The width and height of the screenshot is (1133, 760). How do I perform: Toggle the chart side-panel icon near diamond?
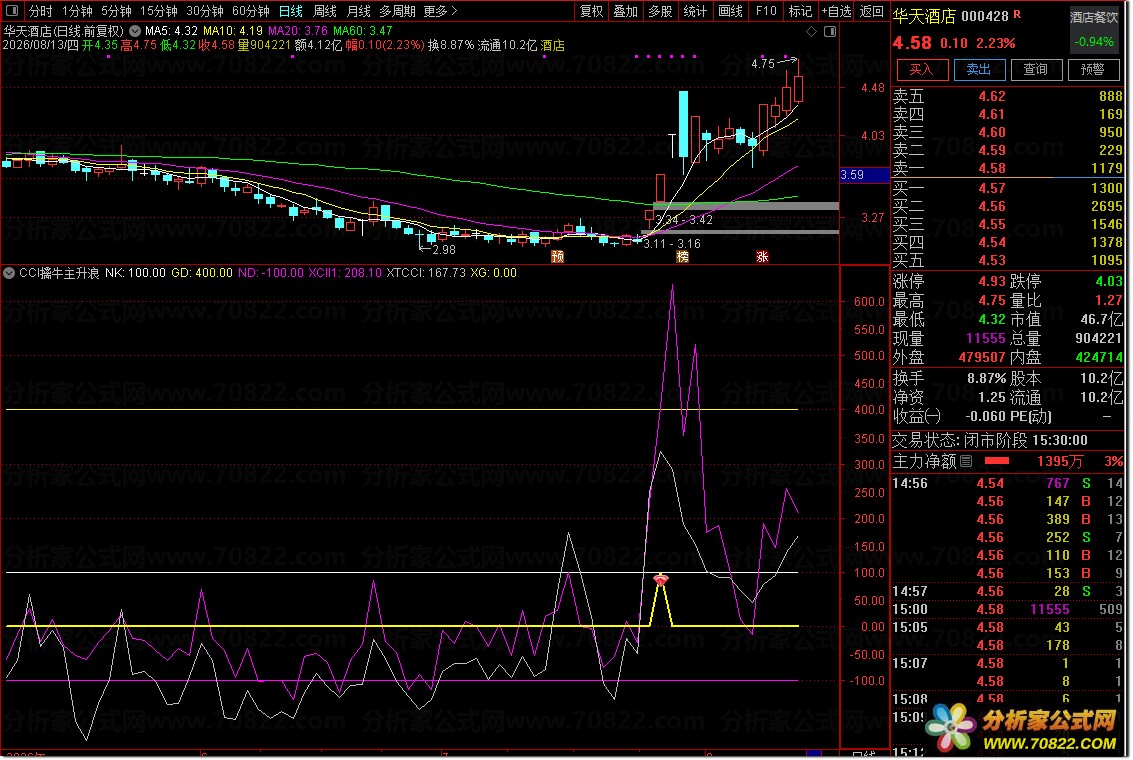[830, 31]
